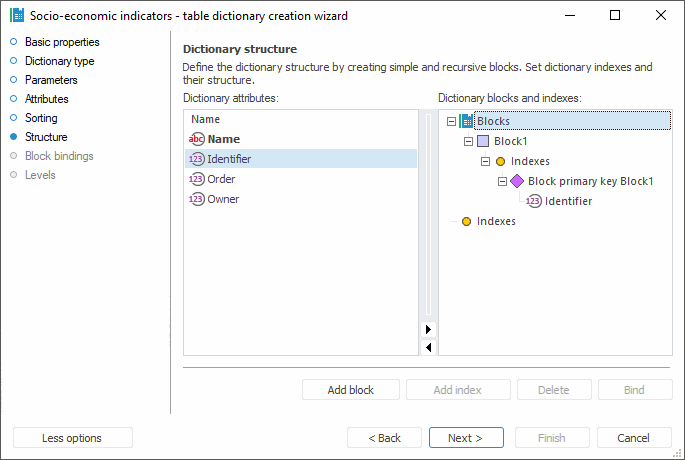Go to Basic properties step
The height and width of the screenshot is (460, 685).
pyautogui.click(x=62, y=42)
